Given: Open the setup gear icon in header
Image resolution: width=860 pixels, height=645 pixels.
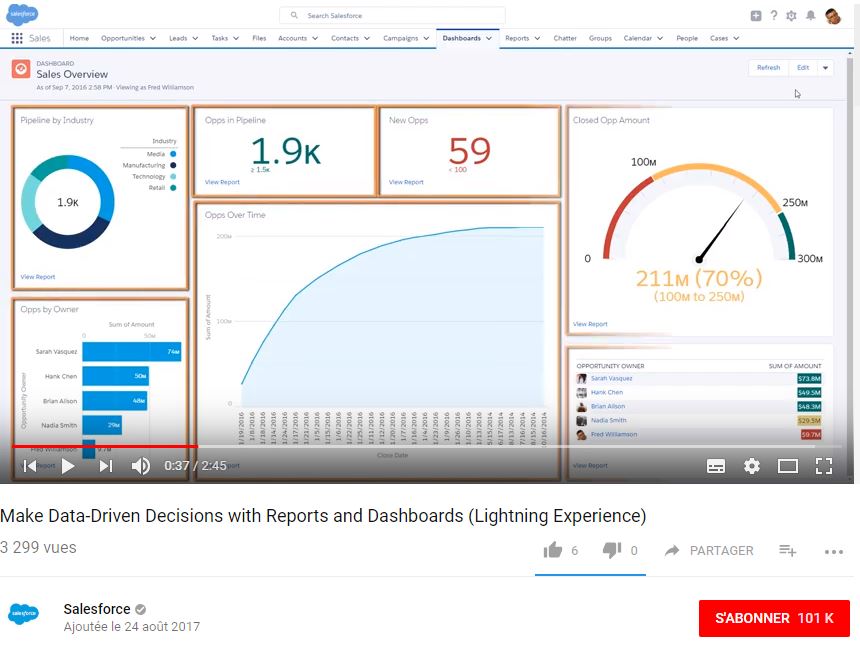Looking at the screenshot, I should [791, 16].
